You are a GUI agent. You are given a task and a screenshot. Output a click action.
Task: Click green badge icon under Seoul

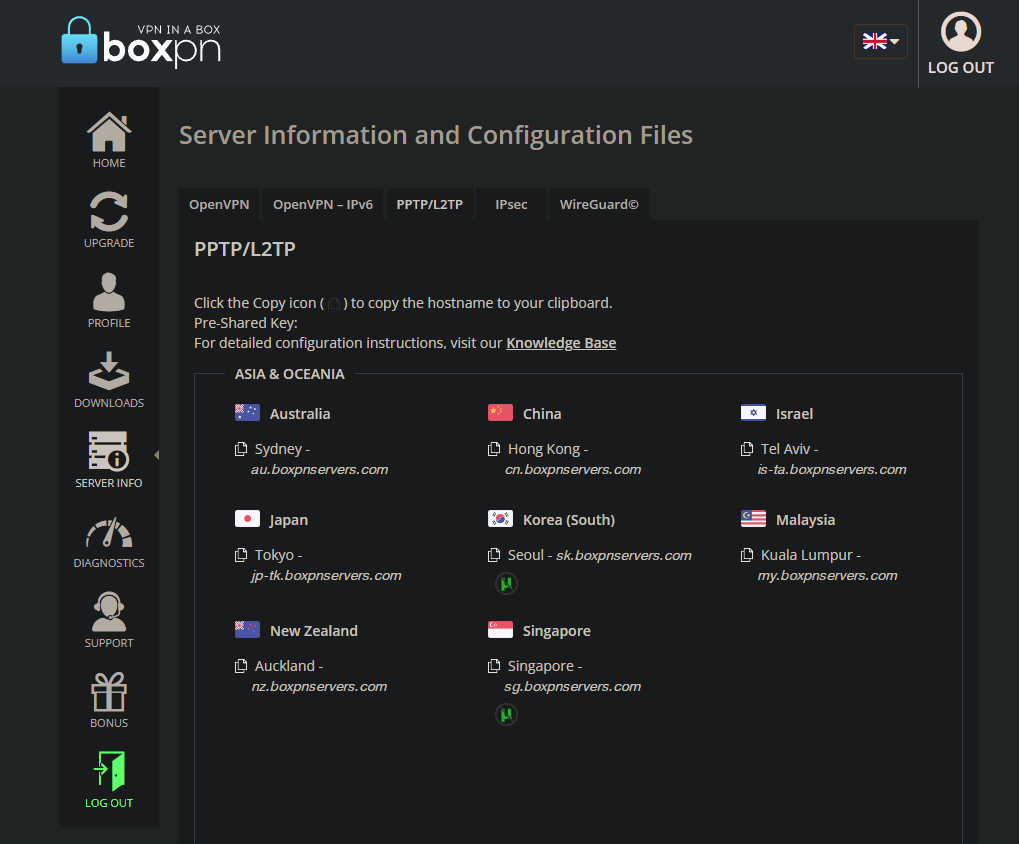(506, 583)
